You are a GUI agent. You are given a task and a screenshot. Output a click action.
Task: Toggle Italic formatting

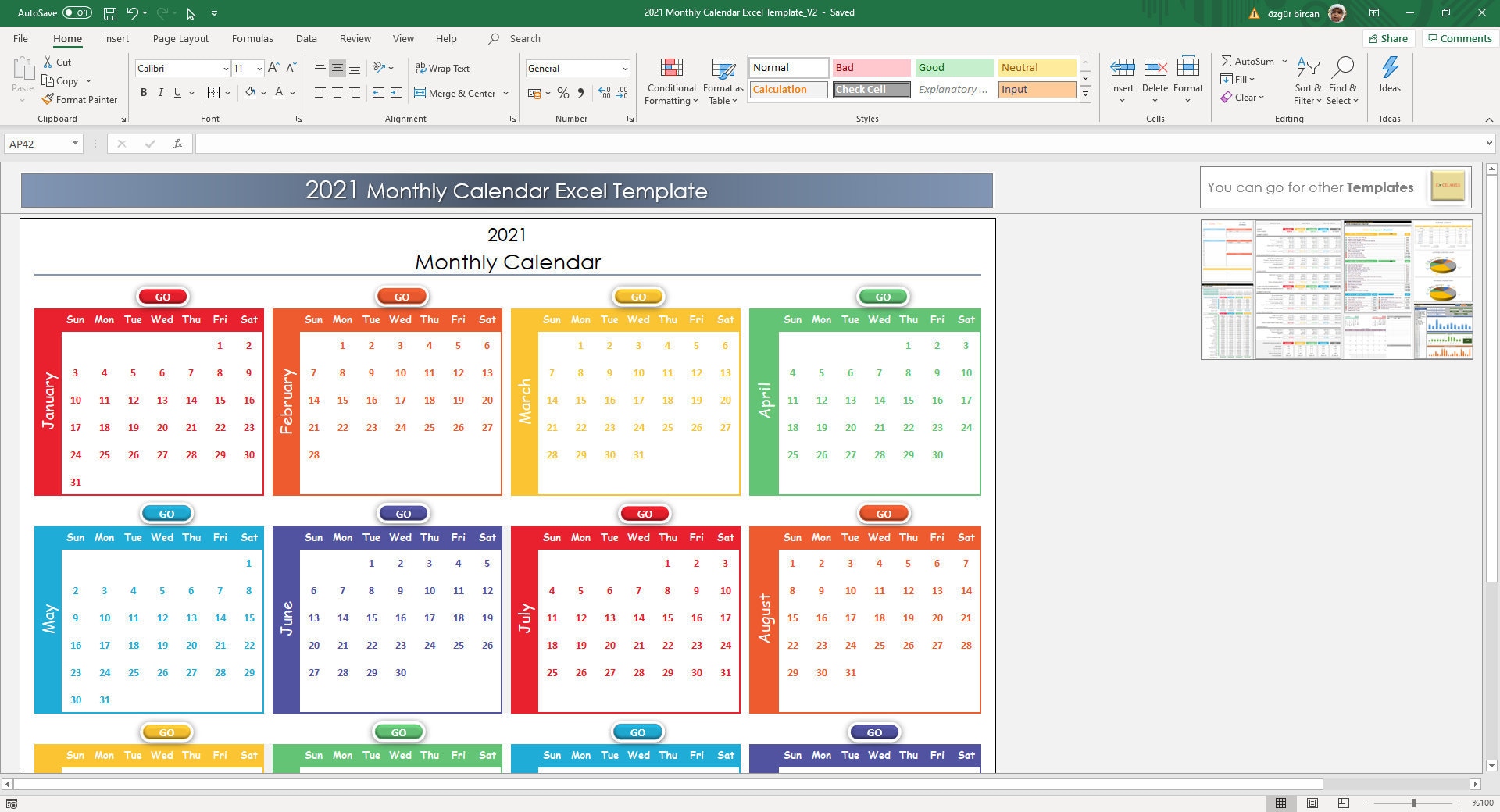click(x=161, y=92)
